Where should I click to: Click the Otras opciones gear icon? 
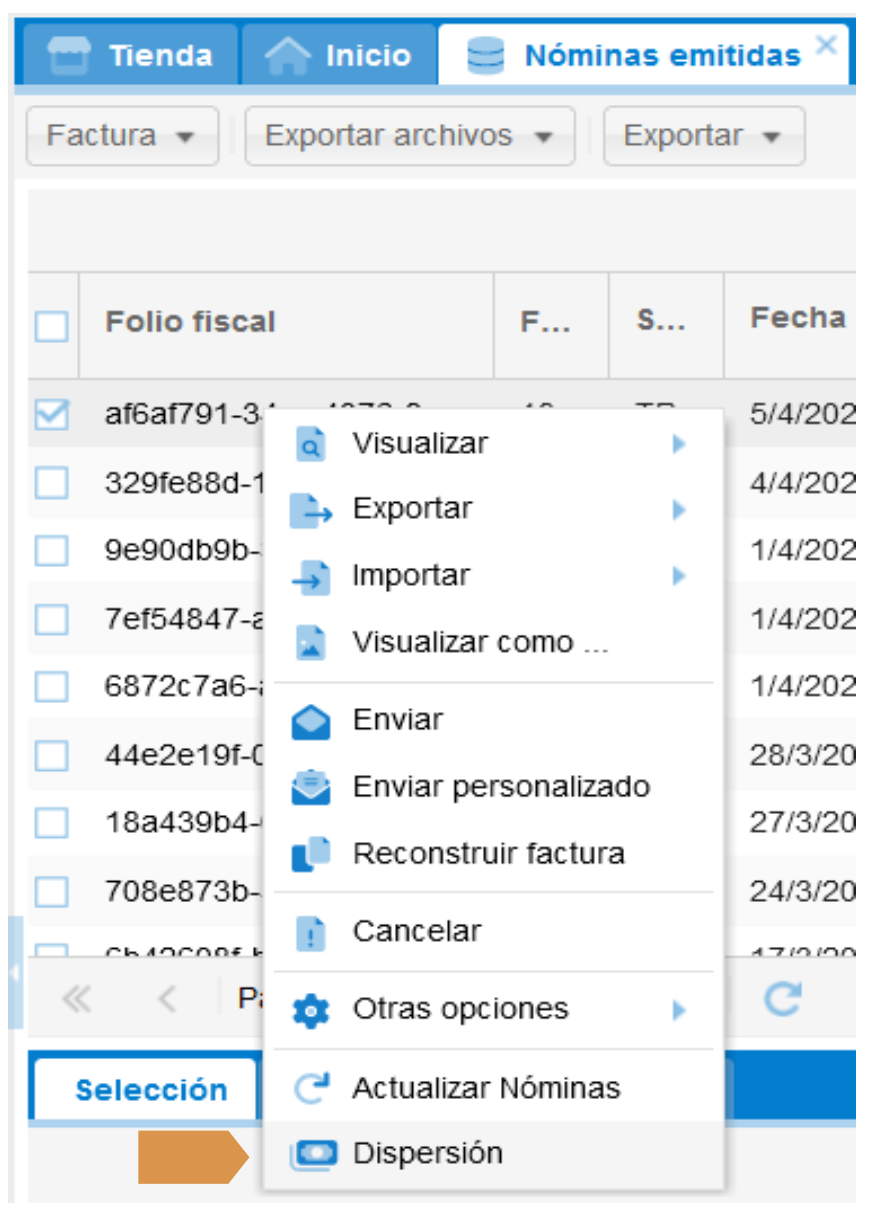pos(310,1010)
